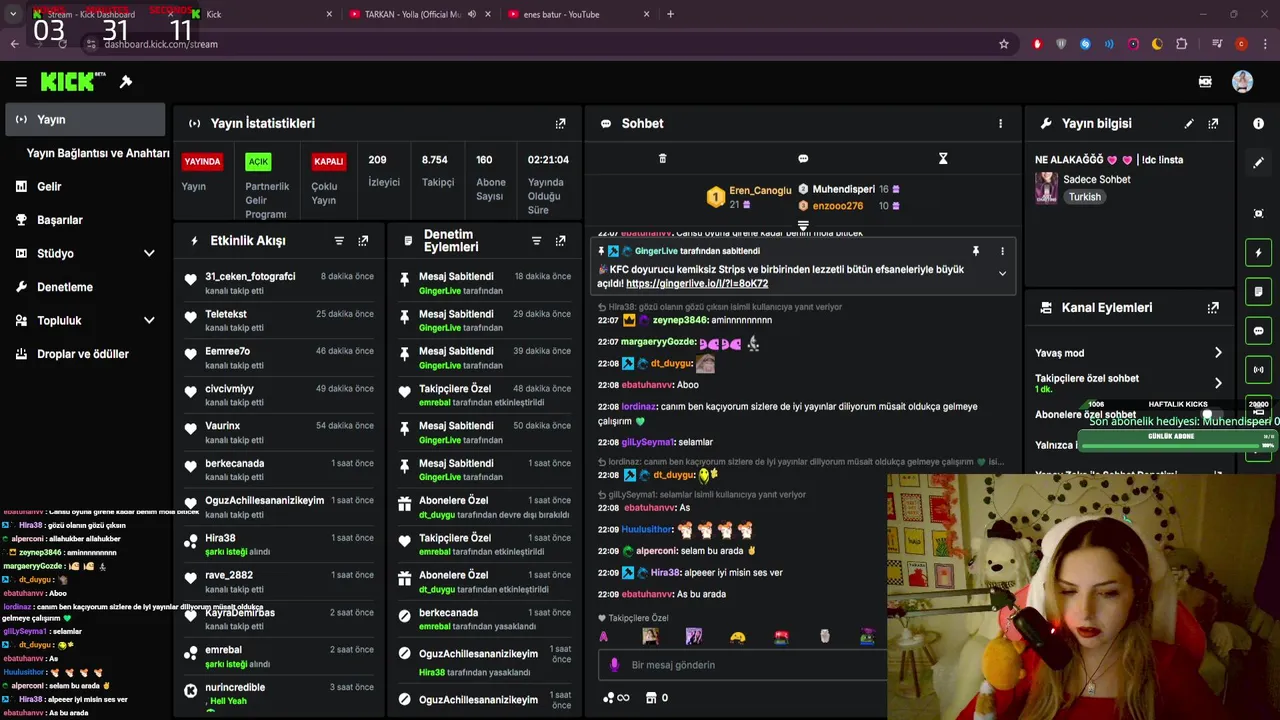Open Yayın Bağlantısı ve Anahtarı
1280x720 pixels.
click(x=98, y=153)
